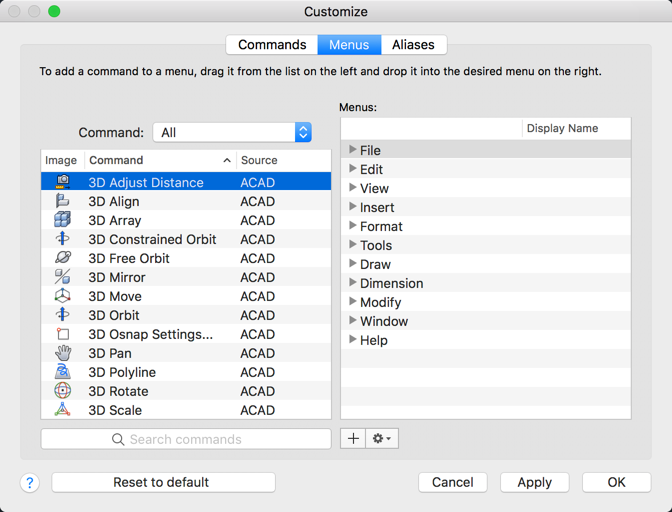Click the 3D Scale command icon
The height and width of the screenshot is (512, 672).
(x=62, y=410)
